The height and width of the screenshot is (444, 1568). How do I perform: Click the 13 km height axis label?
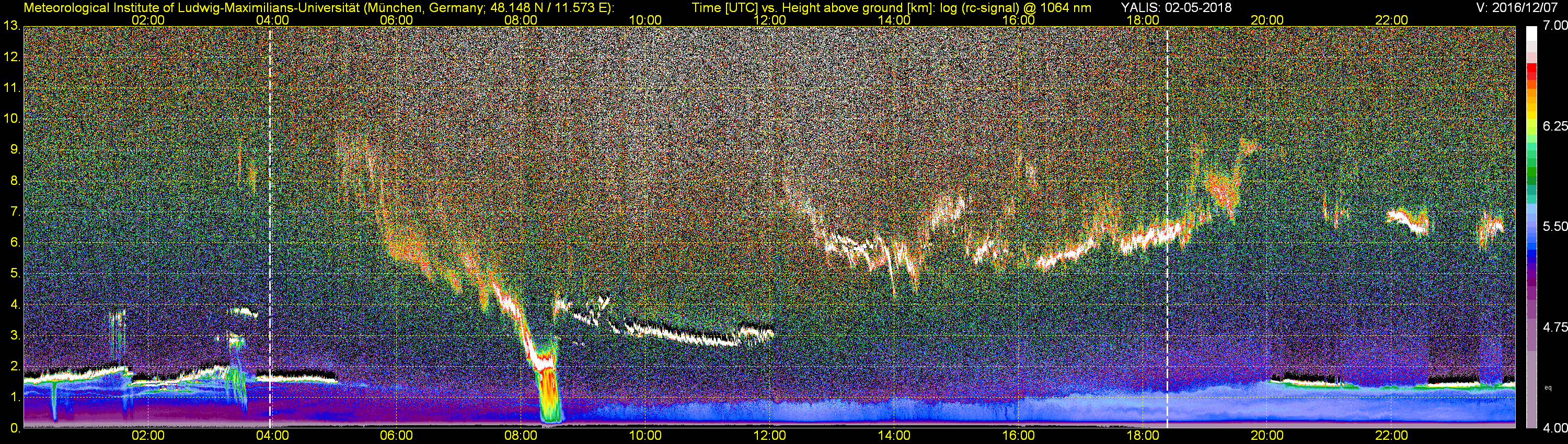tap(11, 26)
